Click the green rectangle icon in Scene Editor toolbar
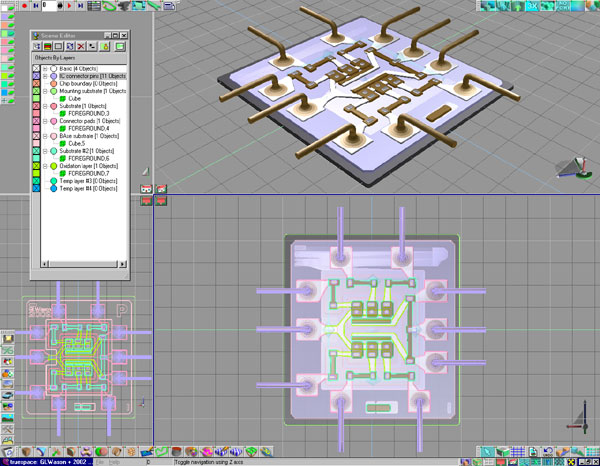The image size is (600, 466). (120, 46)
